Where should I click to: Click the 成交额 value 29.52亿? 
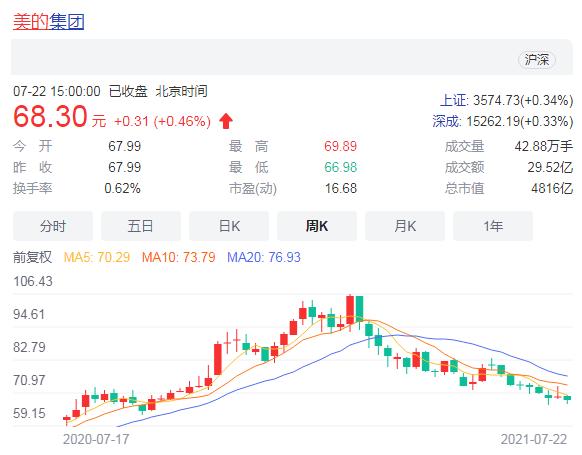tap(550, 167)
